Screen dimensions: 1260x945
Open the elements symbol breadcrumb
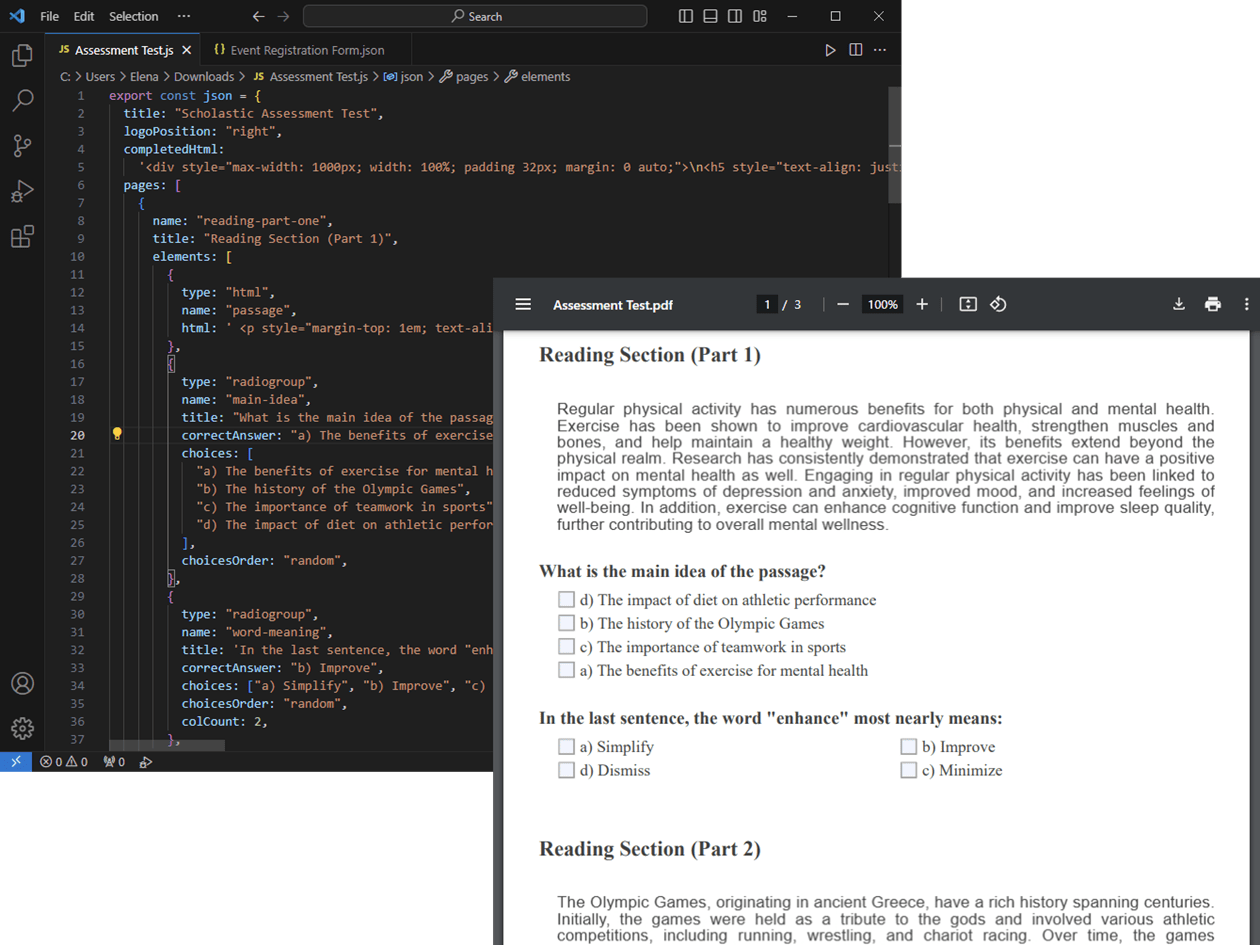(537, 77)
